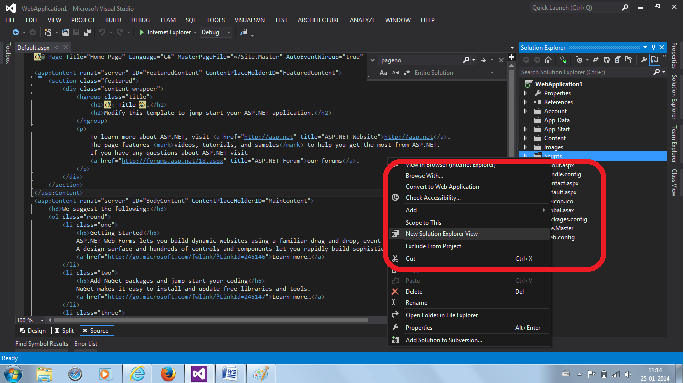Toggle Match Case in find box
The width and height of the screenshot is (684, 383).
click(383, 73)
